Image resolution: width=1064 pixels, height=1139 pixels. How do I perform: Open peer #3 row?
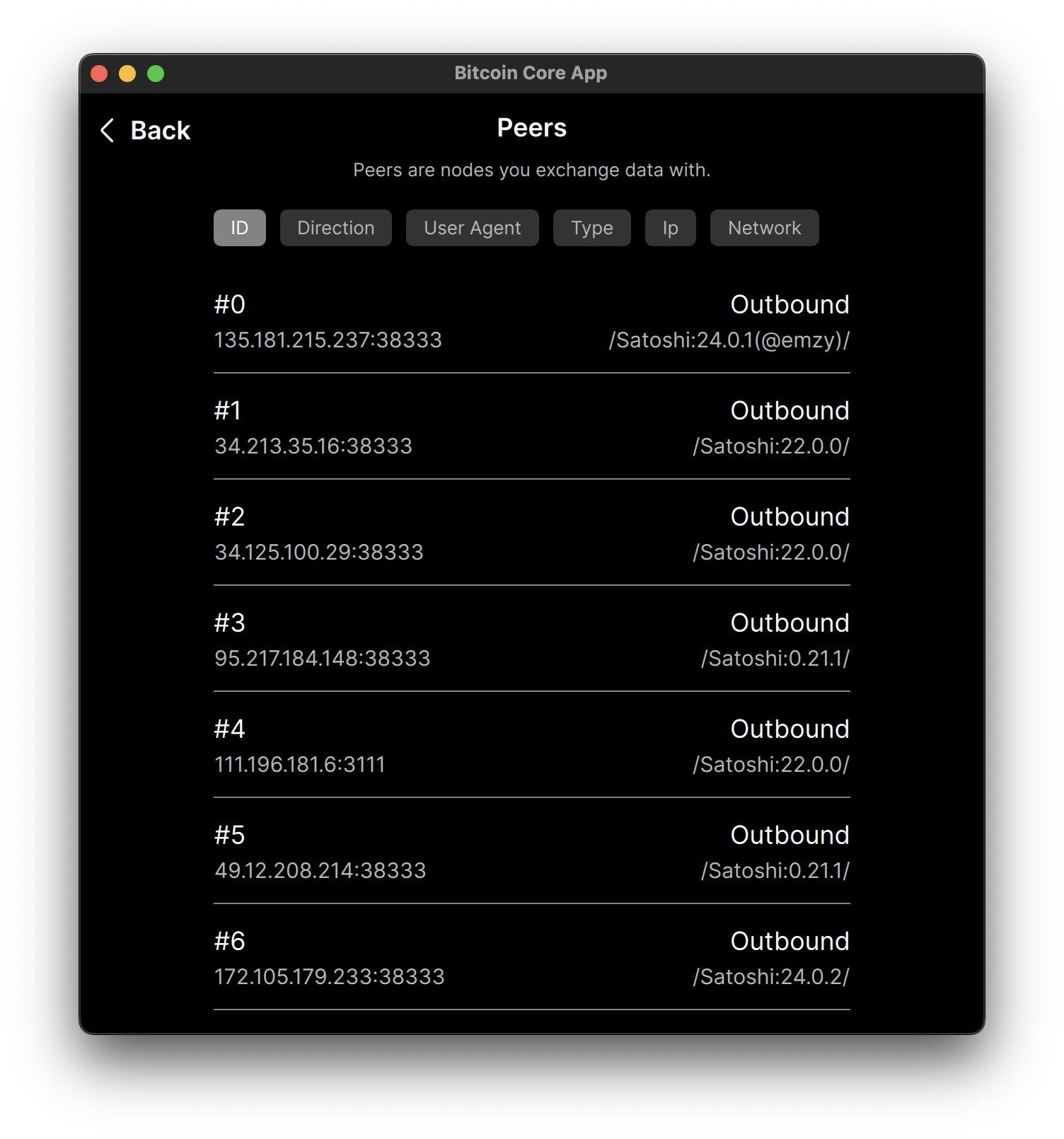(532, 640)
